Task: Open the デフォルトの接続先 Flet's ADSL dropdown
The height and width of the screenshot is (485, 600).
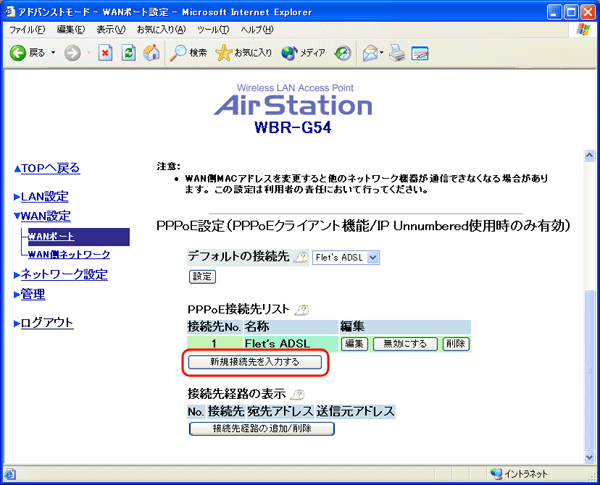Action: coord(346,258)
